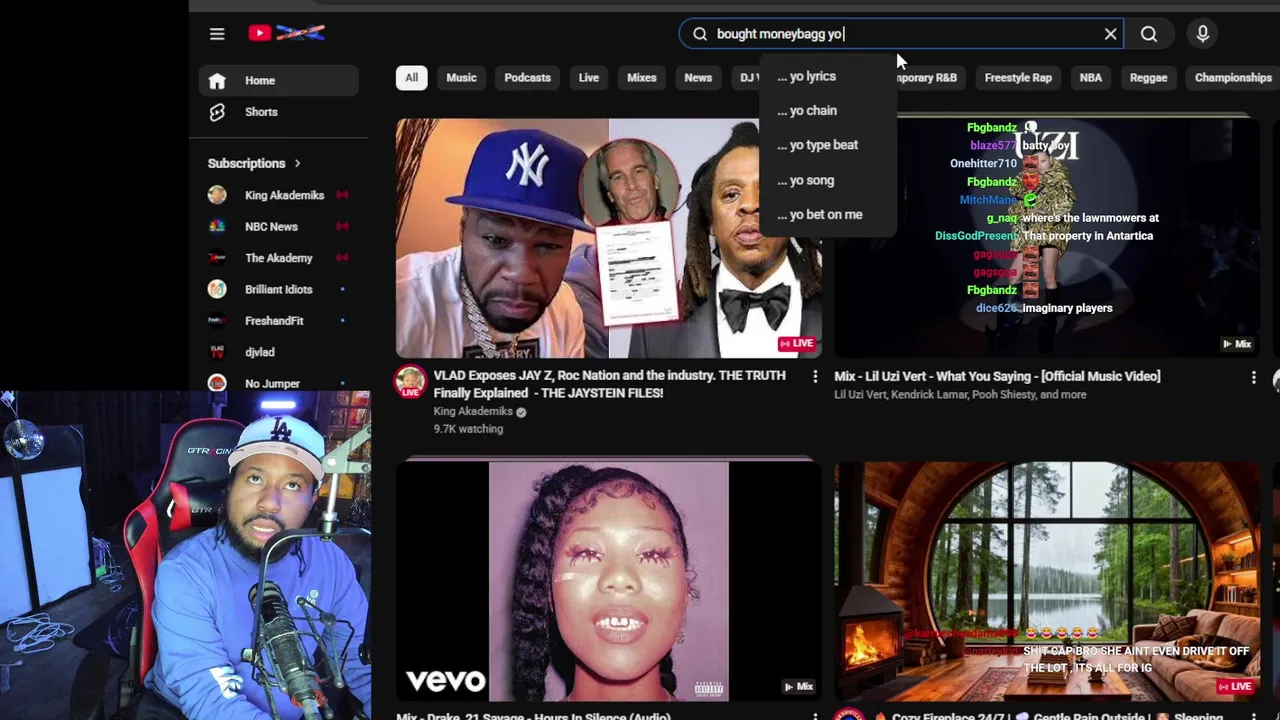Open NBC News subscription channel
Image resolution: width=1280 pixels, height=720 pixels.
point(279,226)
